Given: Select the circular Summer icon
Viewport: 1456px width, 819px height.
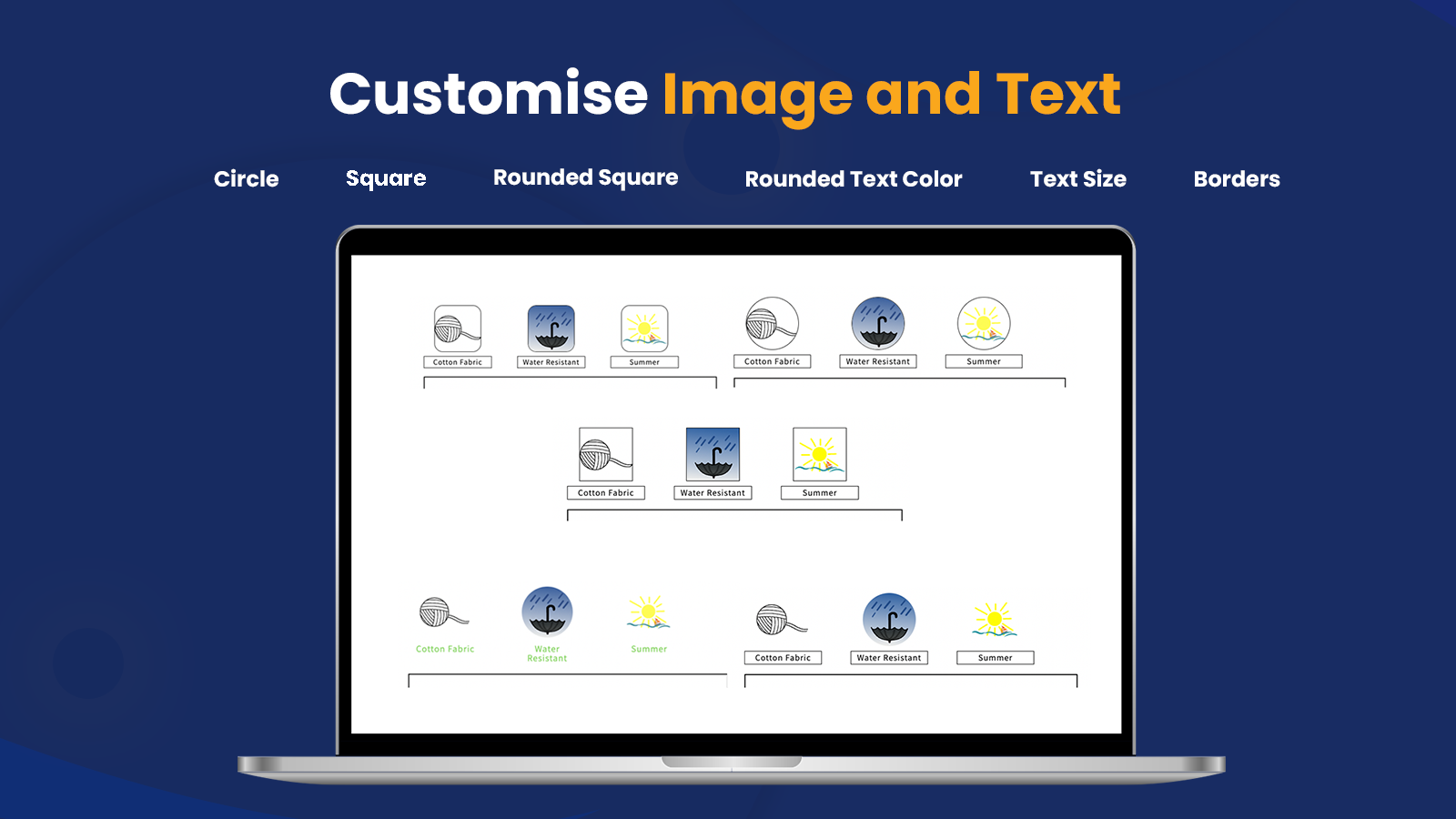Looking at the screenshot, I should [x=983, y=325].
